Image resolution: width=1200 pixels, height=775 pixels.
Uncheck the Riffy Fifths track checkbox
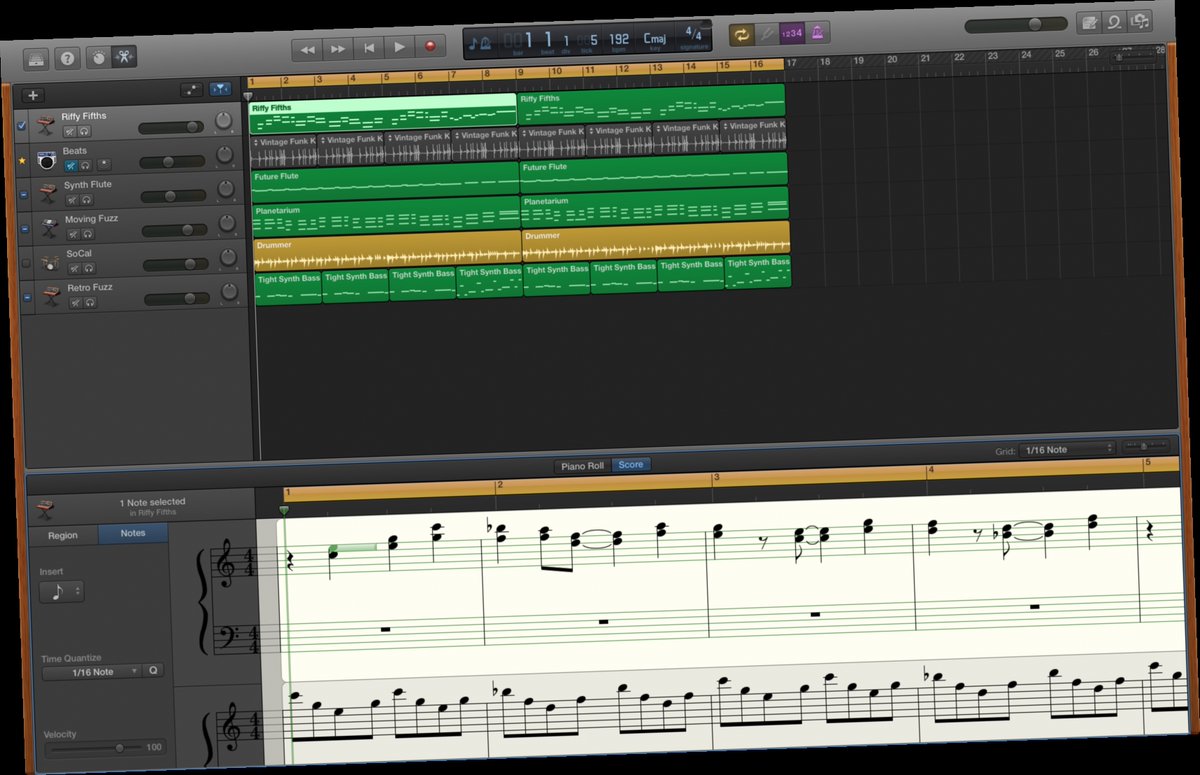22,126
